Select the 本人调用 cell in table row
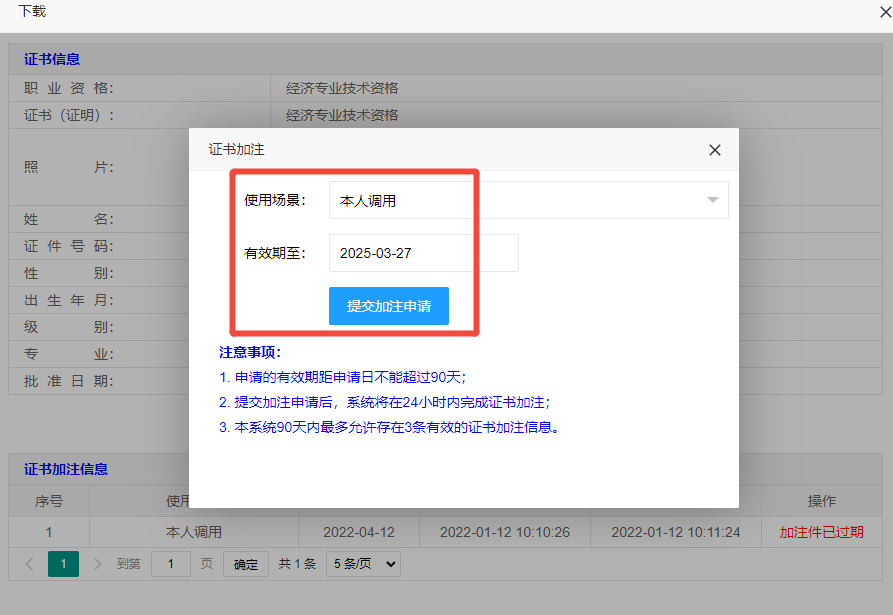The height and width of the screenshot is (615, 893). coord(194,532)
